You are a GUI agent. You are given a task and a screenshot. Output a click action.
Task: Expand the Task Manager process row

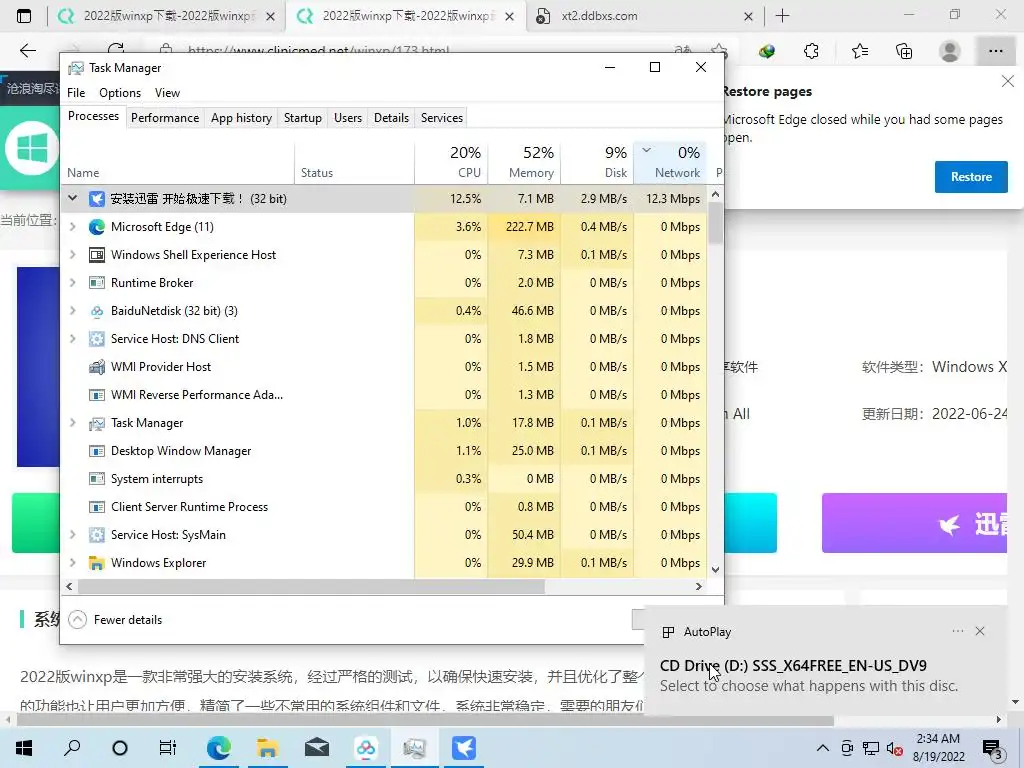(x=72, y=423)
